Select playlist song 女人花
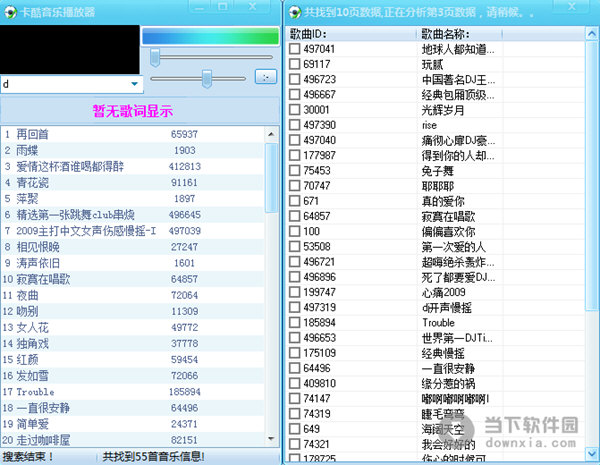Image resolution: width=600 pixels, height=465 pixels. (x=132, y=327)
